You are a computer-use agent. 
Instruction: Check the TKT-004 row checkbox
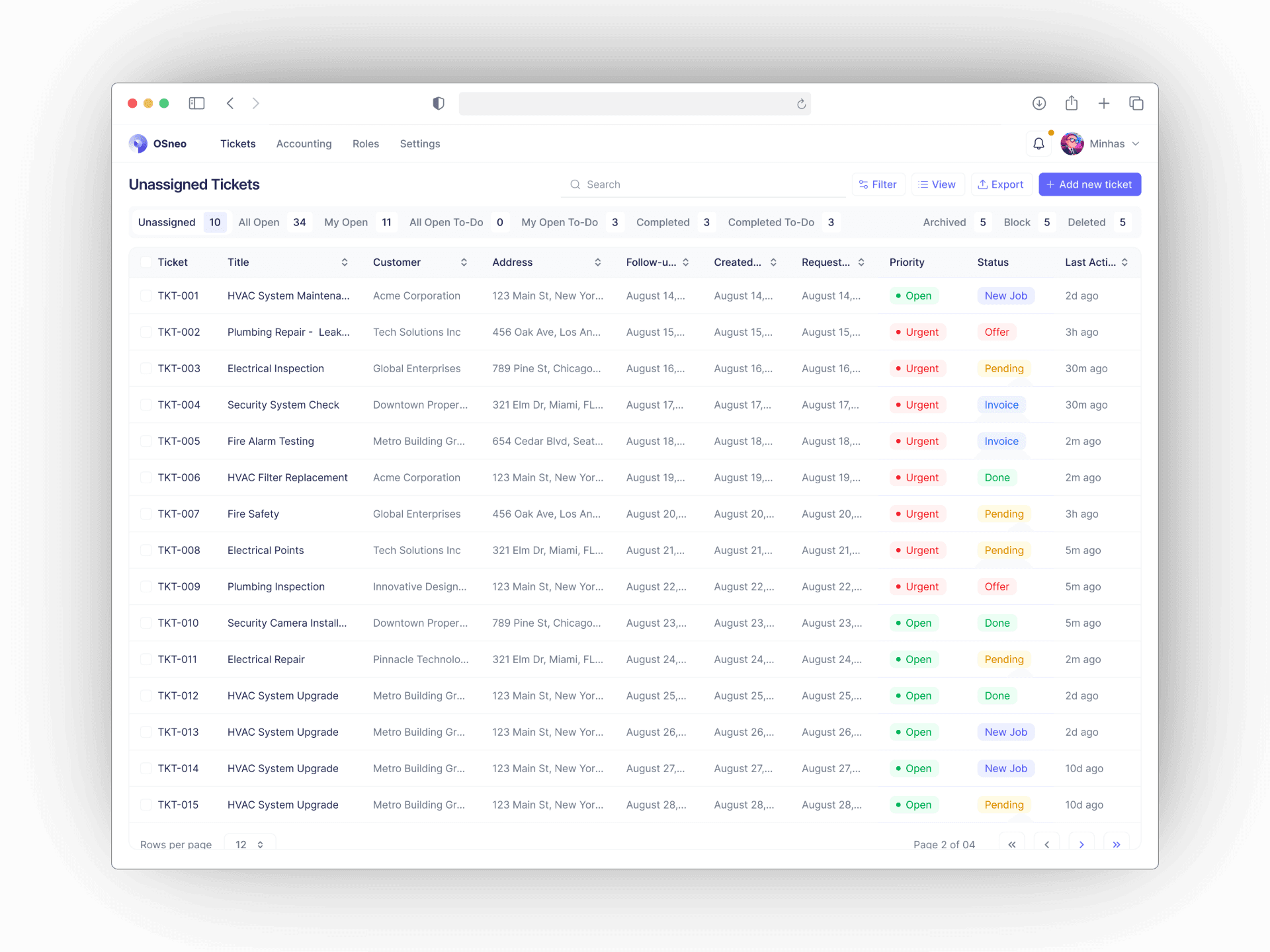coord(146,405)
